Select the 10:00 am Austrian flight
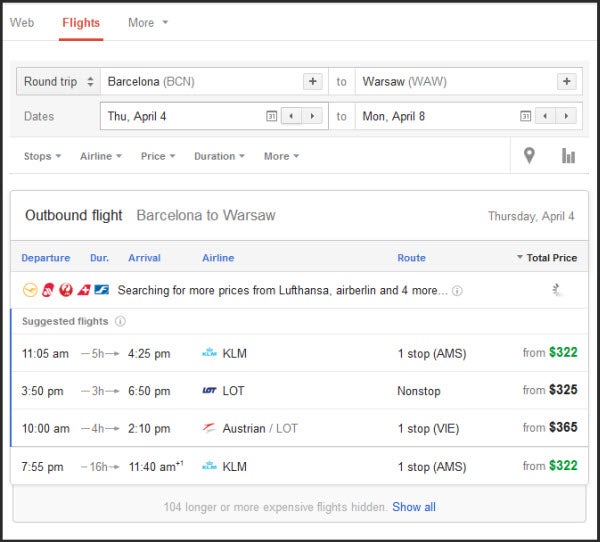This screenshot has height=542, width=600. pyautogui.click(x=300, y=428)
